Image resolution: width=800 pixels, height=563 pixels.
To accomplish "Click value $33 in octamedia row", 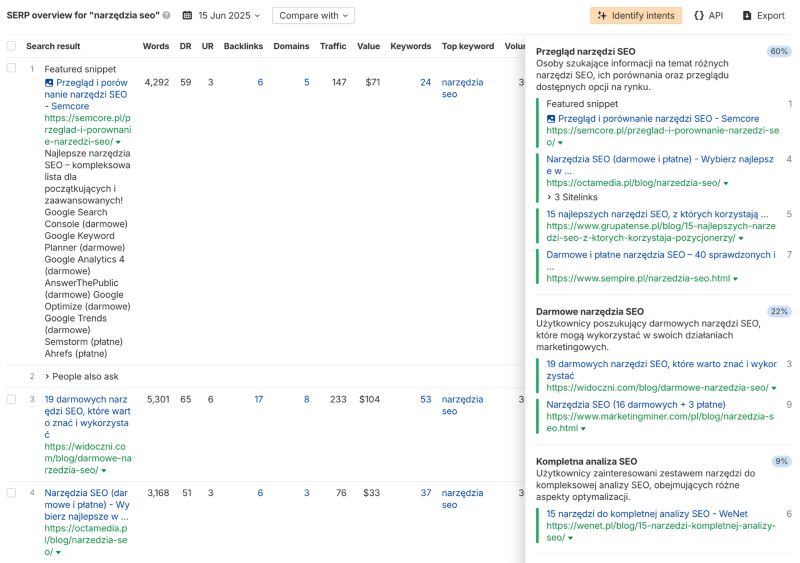I will 371,493.
